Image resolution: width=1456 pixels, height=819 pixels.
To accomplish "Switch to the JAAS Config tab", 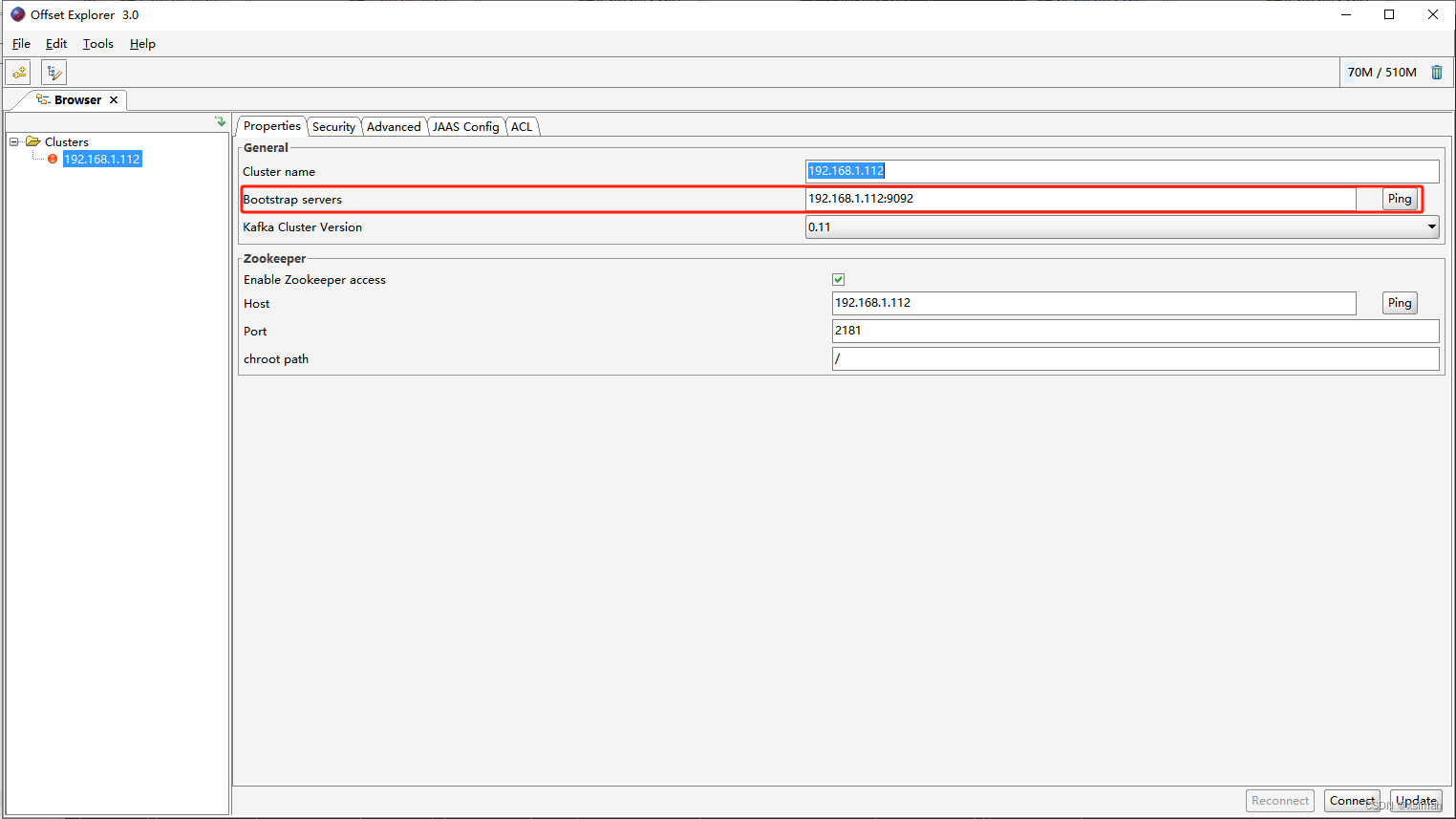I will click(465, 126).
